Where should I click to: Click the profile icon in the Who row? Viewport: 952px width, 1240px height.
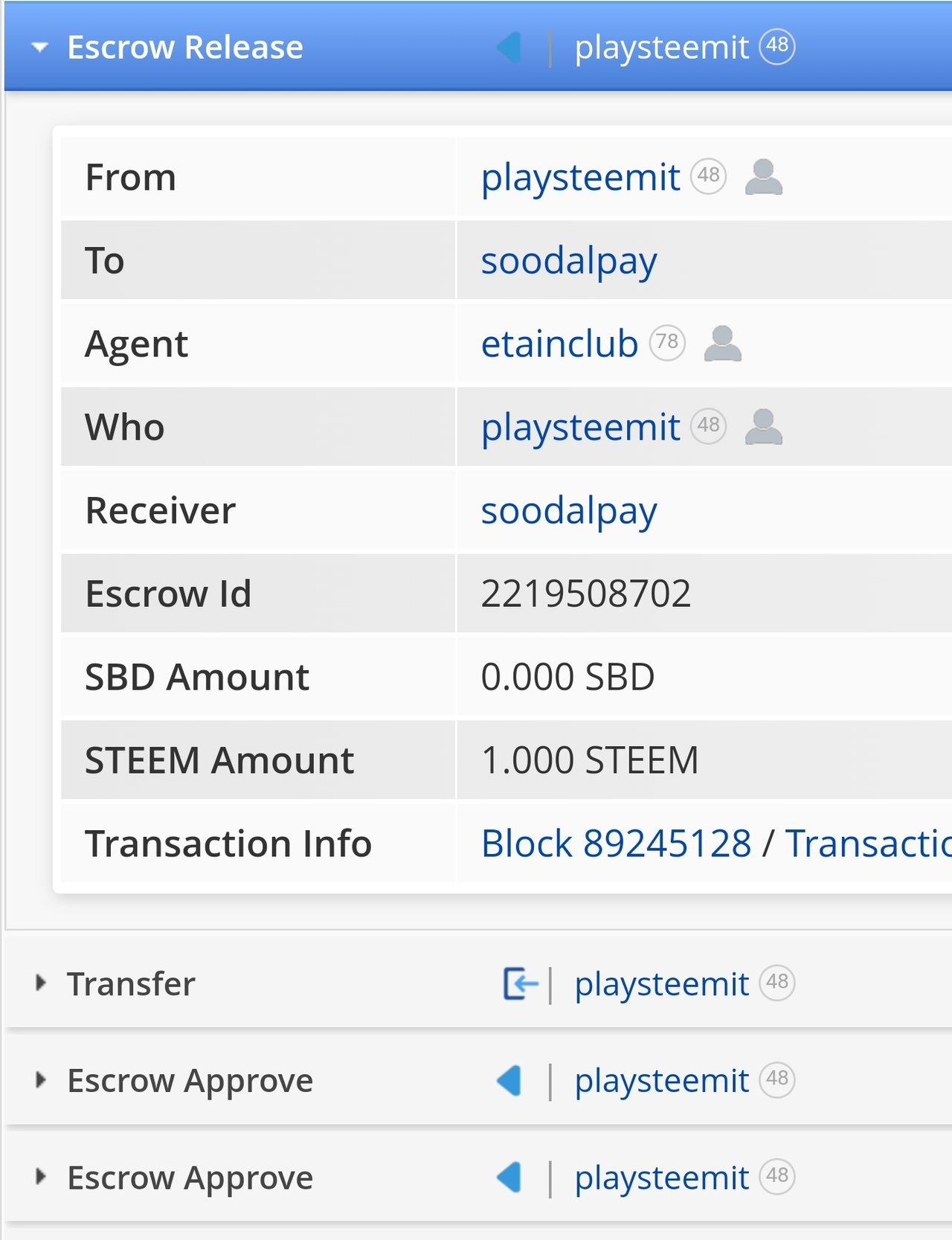coord(764,427)
